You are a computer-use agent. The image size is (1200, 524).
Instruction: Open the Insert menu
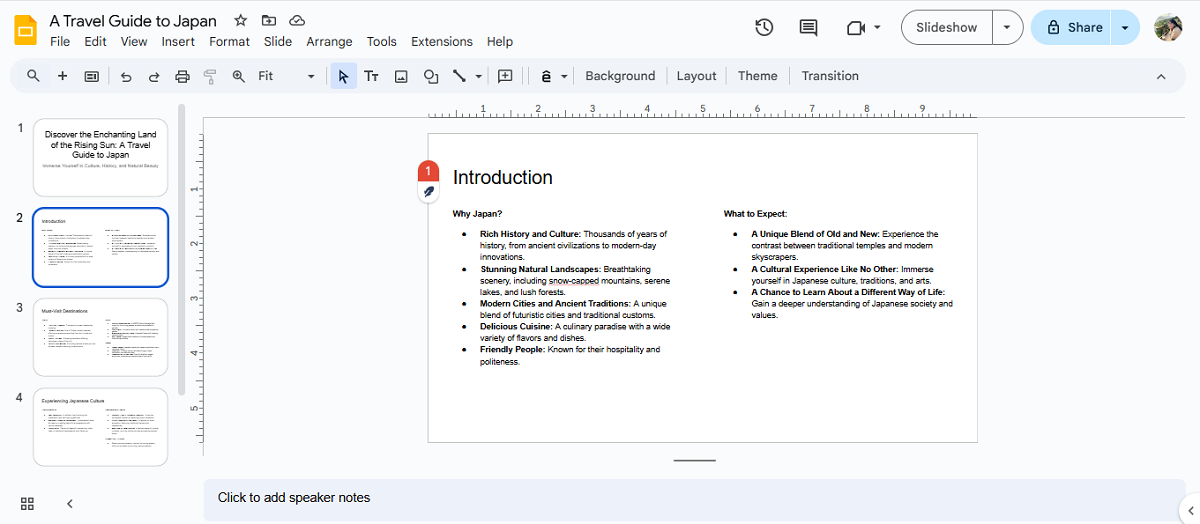[x=178, y=42]
